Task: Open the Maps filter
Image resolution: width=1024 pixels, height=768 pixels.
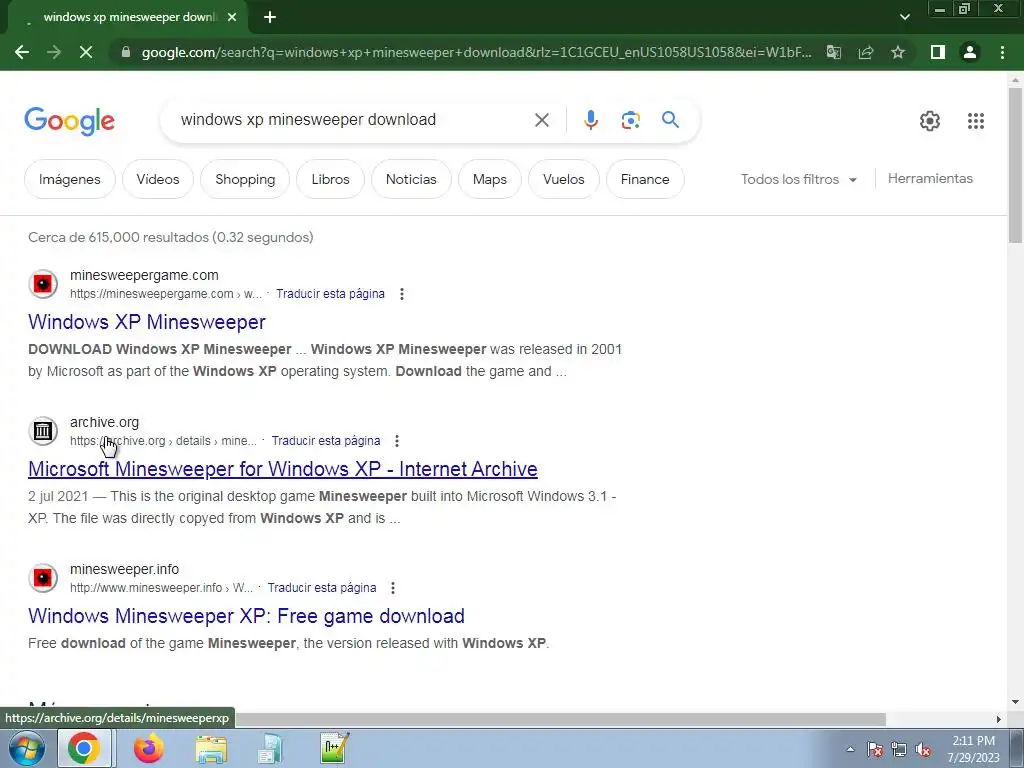Action: click(x=489, y=179)
